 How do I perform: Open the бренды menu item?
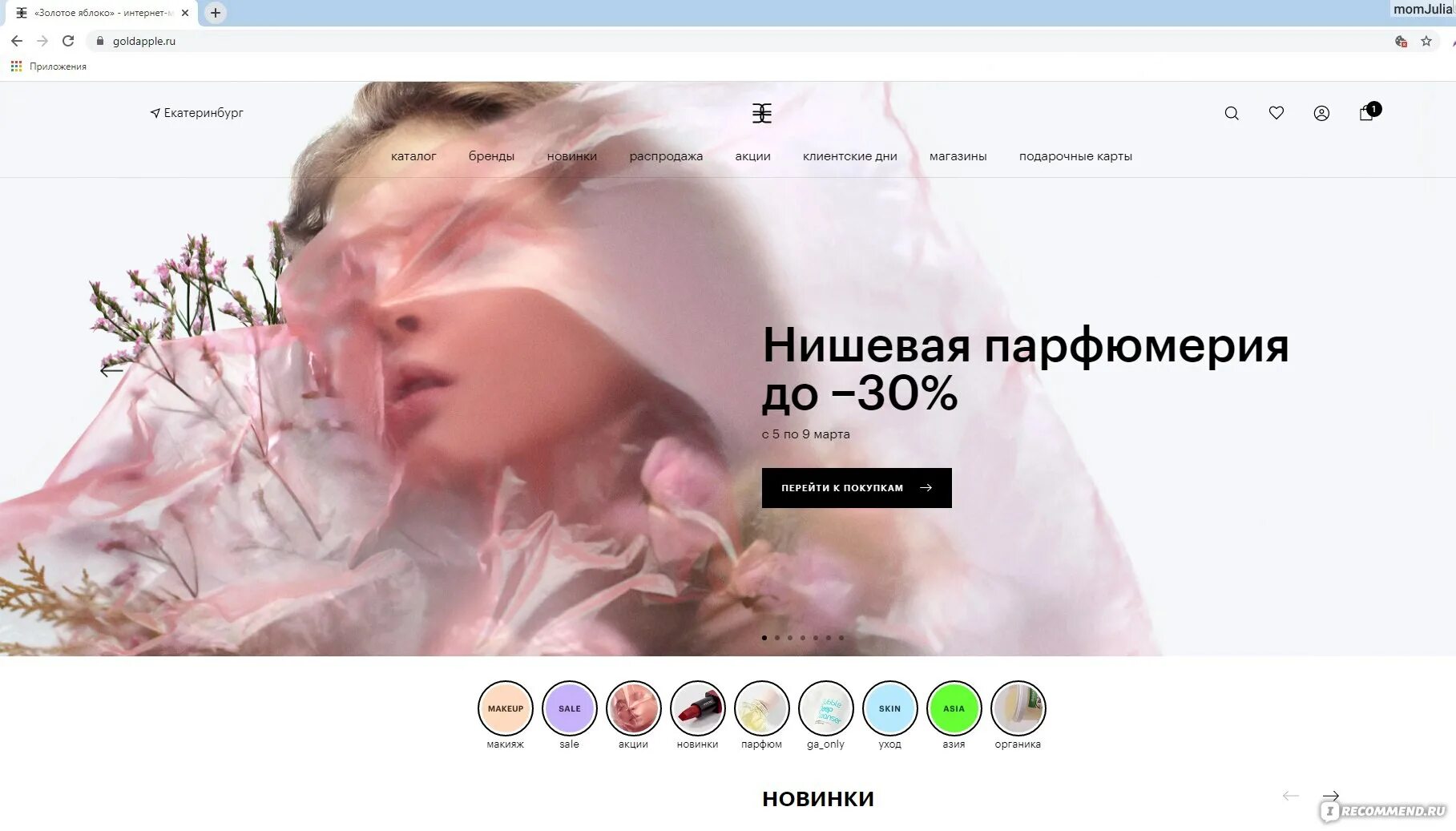(491, 156)
